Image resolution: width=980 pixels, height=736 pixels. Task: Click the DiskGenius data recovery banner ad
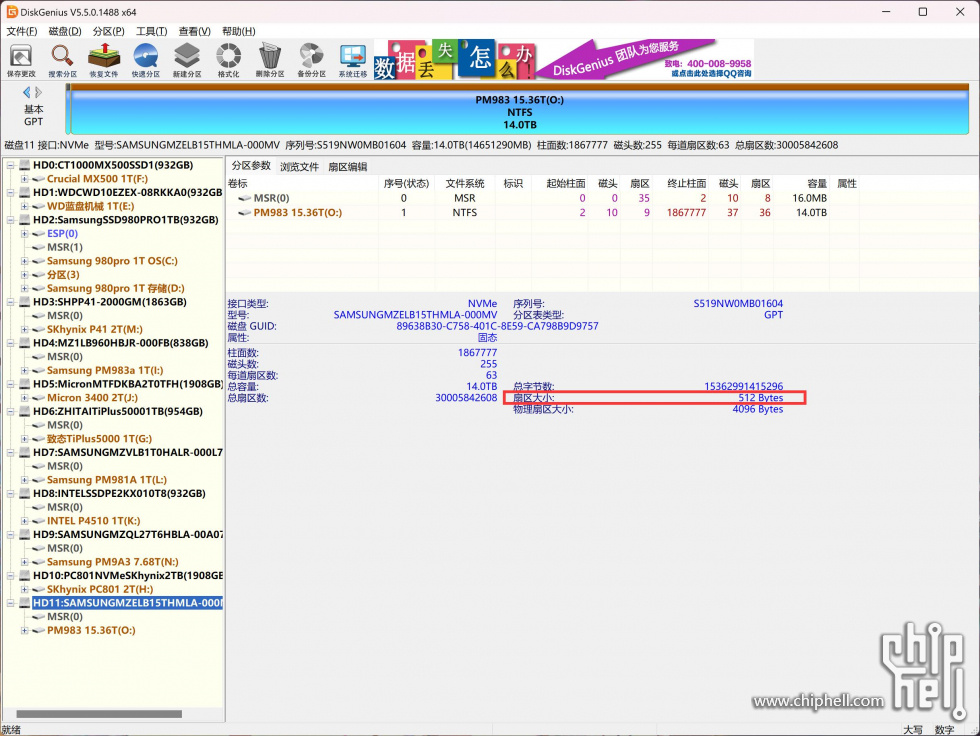[x=564, y=59]
